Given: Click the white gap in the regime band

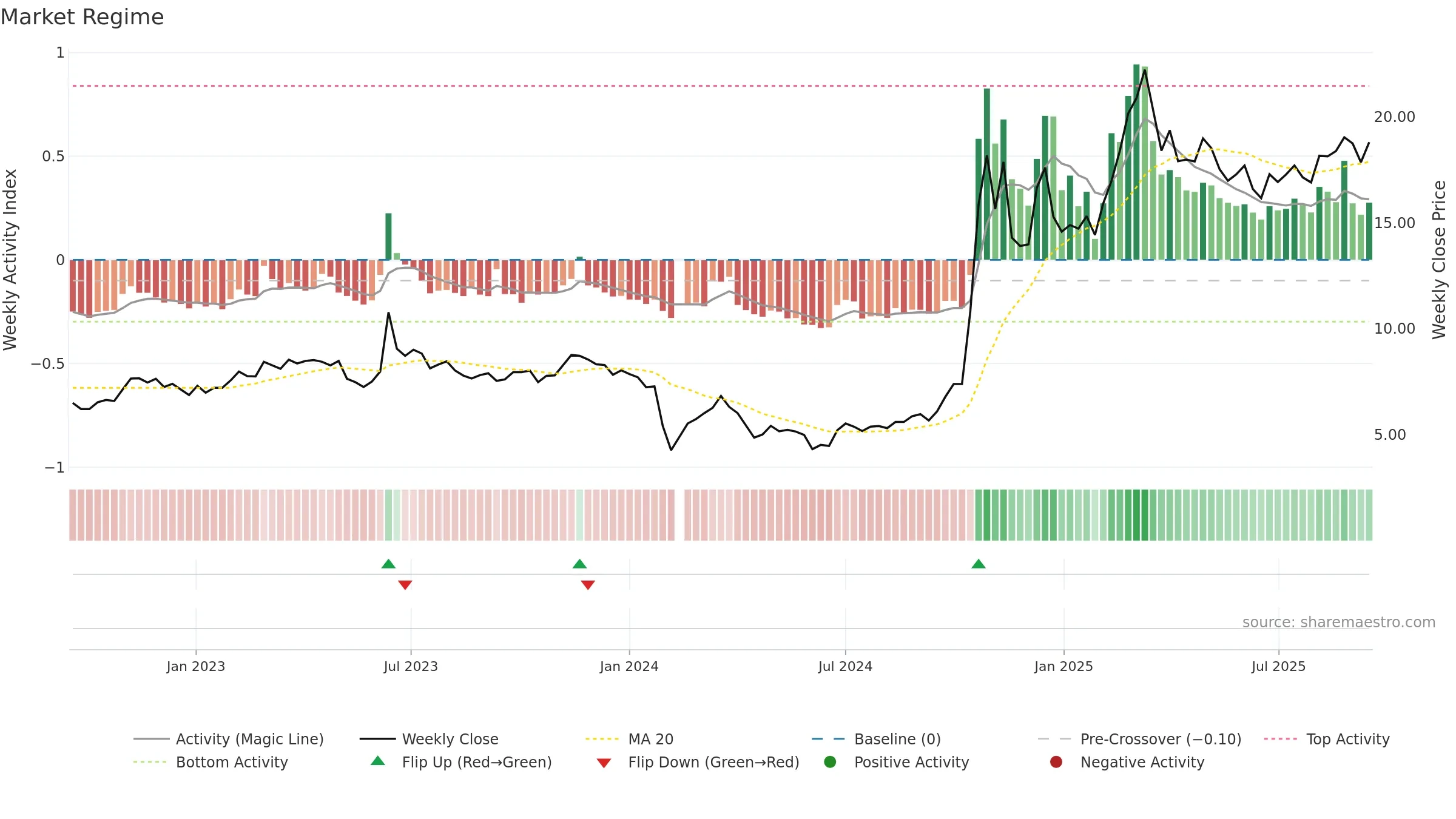Looking at the screenshot, I should (x=679, y=515).
